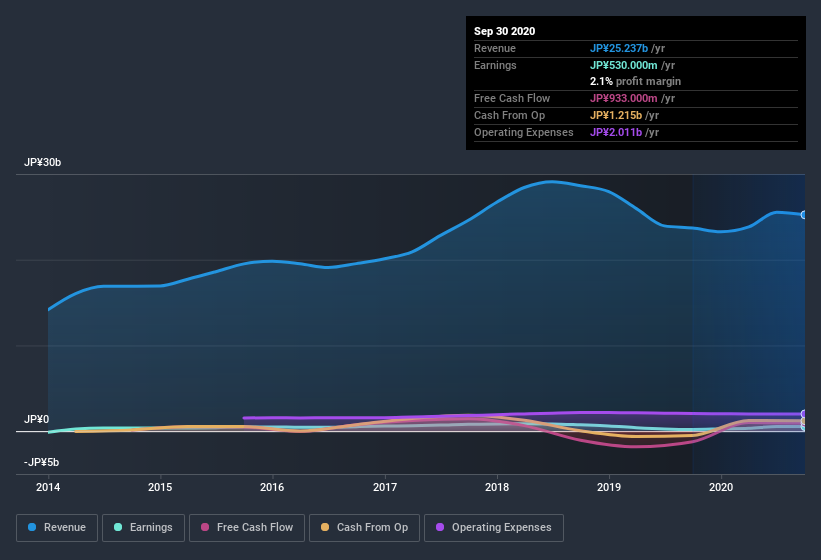Click the JP¥30b y-axis label
This screenshot has height=560, width=821.
click(x=42, y=162)
